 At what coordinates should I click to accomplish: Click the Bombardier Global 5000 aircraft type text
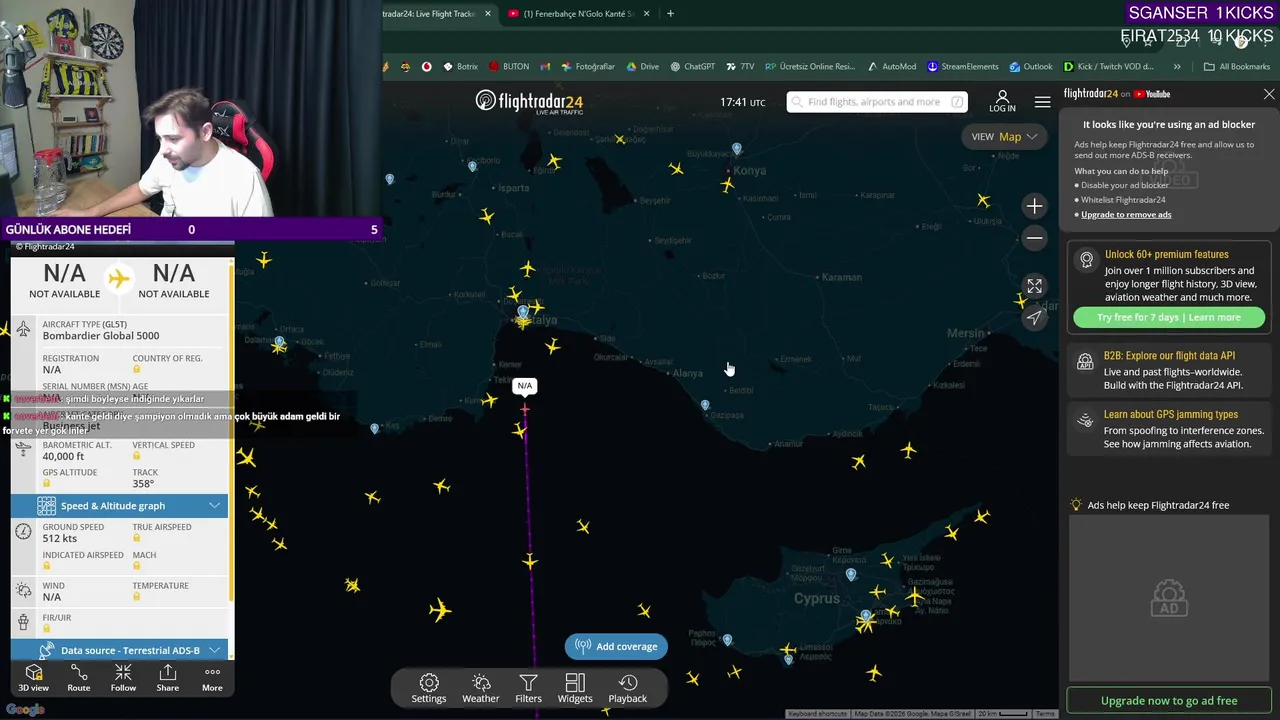coord(101,336)
